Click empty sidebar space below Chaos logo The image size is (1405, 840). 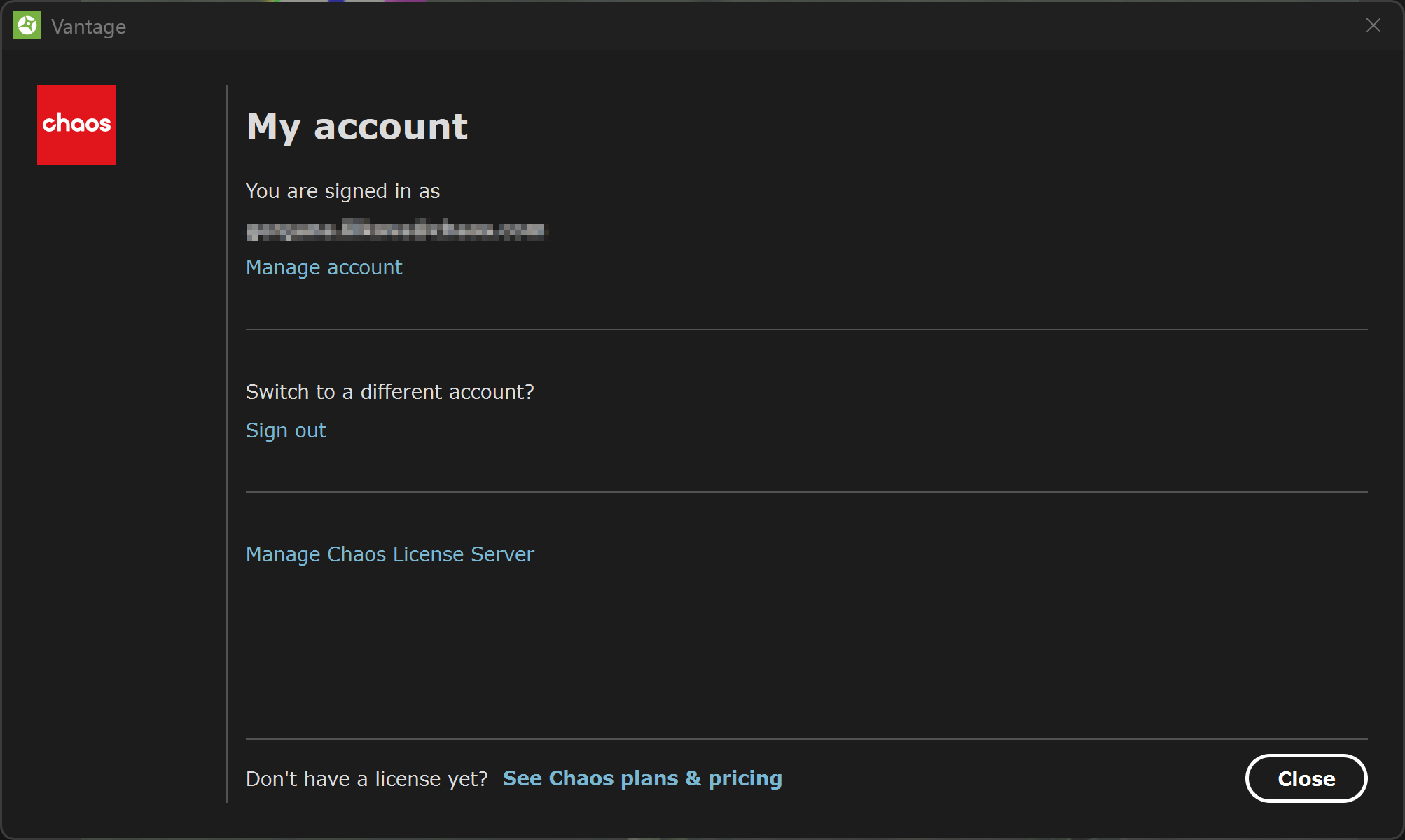pos(112,483)
